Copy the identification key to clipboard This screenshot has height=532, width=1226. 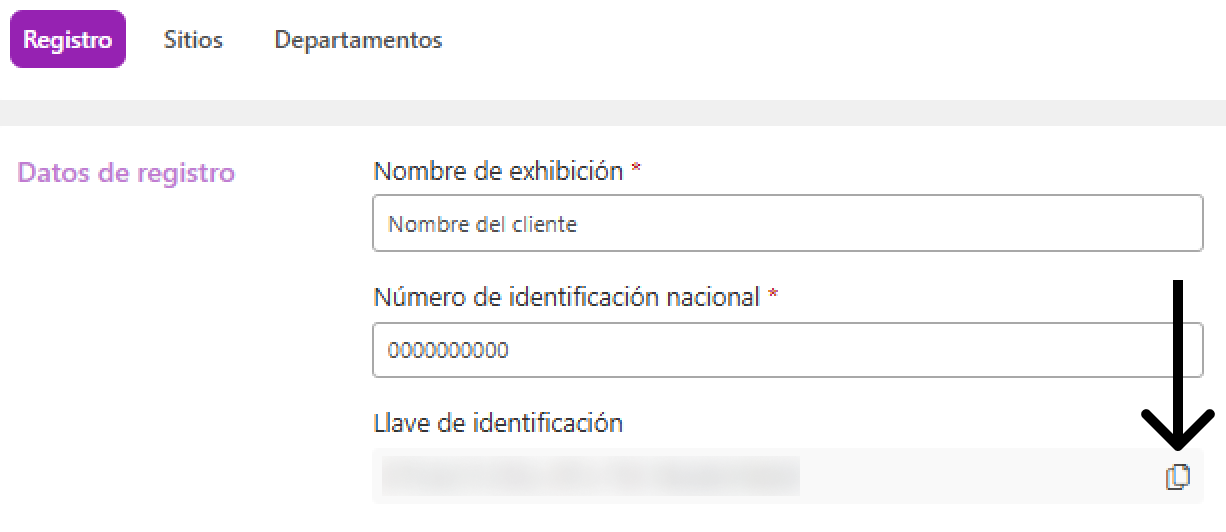click(x=1178, y=478)
